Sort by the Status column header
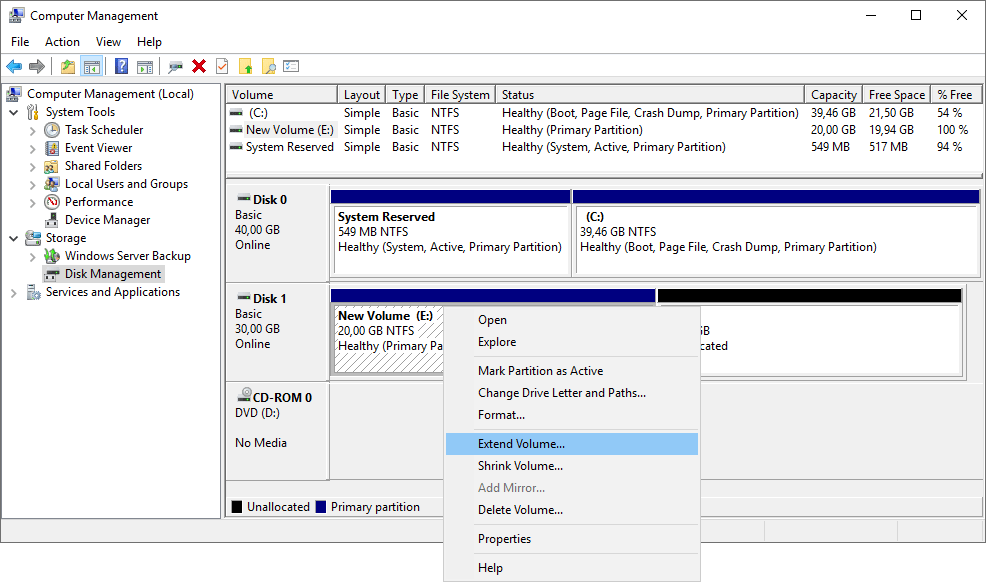This screenshot has width=986, height=582. click(x=650, y=94)
